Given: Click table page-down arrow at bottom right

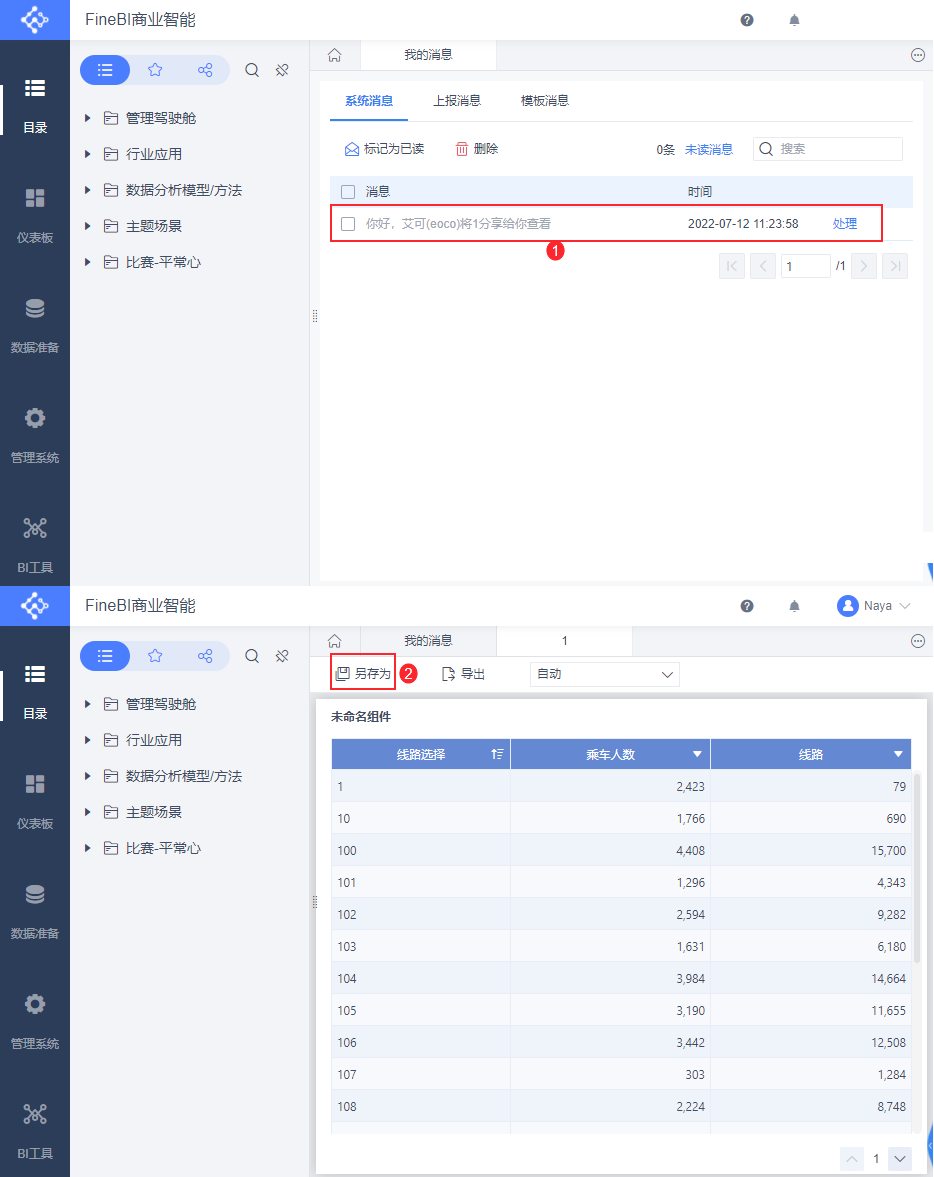Looking at the screenshot, I should pos(899,1159).
